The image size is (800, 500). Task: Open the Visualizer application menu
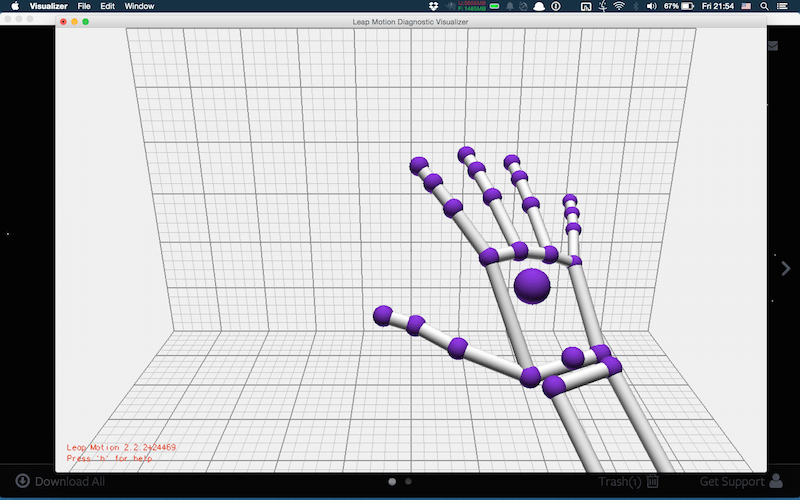pyautogui.click(x=48, y=6)
